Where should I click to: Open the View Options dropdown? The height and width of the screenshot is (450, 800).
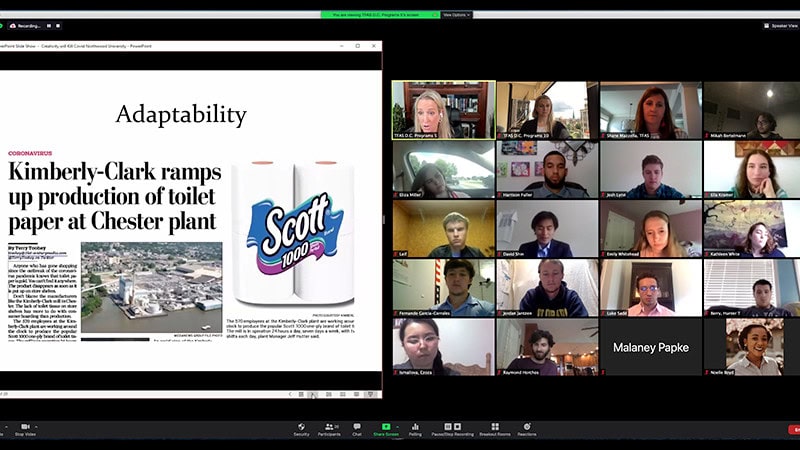tap(456, 15)
